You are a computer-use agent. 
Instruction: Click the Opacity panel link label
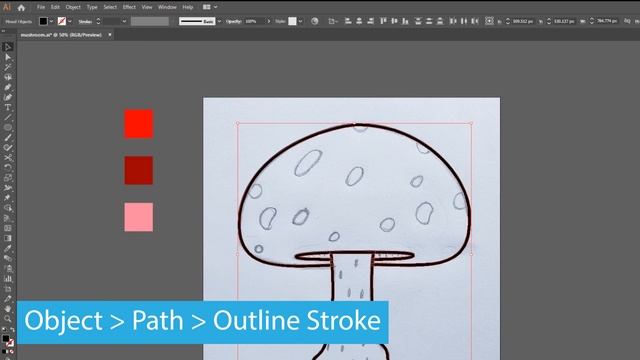coord(233,21)
